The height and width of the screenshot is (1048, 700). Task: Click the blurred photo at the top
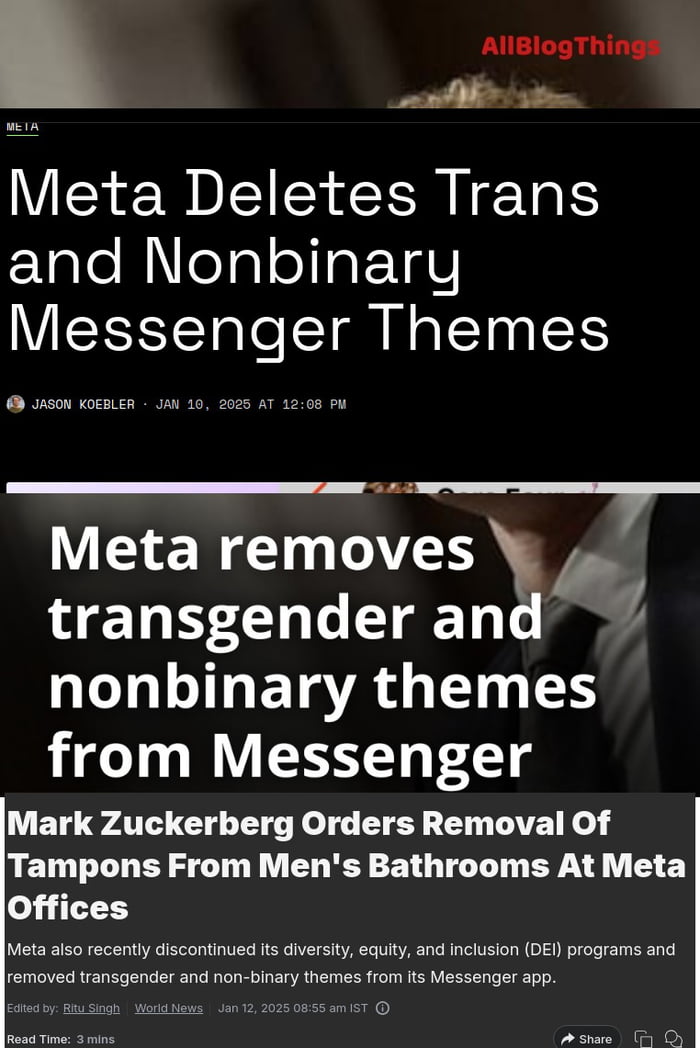tap(350, 53)
